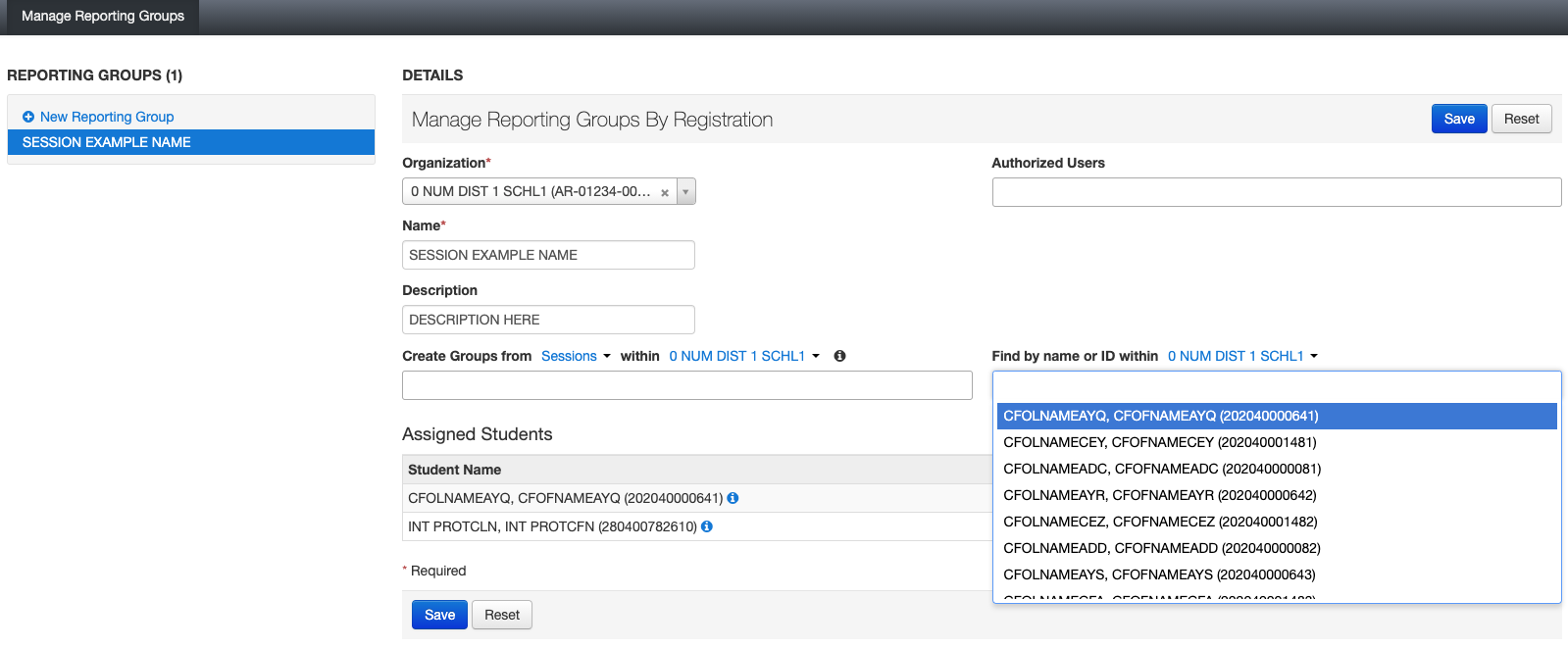The width and height of the screenshot is (1568, 649).
Task: Click the plus icon beside New Reporting Group
Action: click(x=28, y=117)
